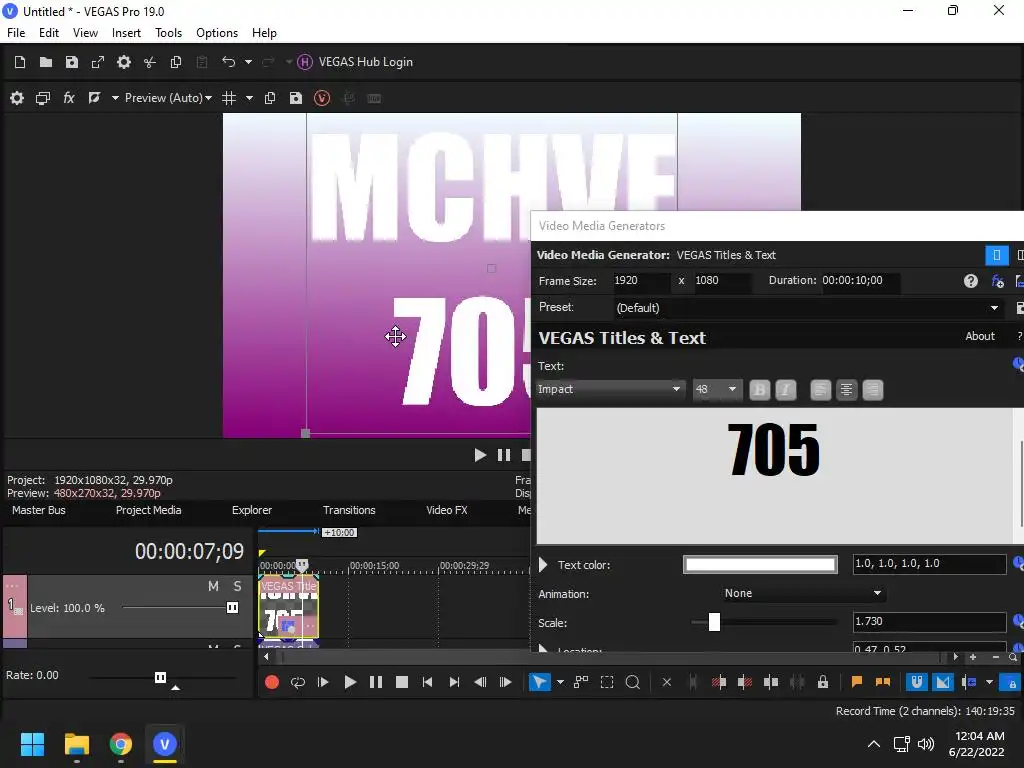The width and height of the screenshot is (1024, 768).
Task: Center-align the title text
Action: click(846, 390)
